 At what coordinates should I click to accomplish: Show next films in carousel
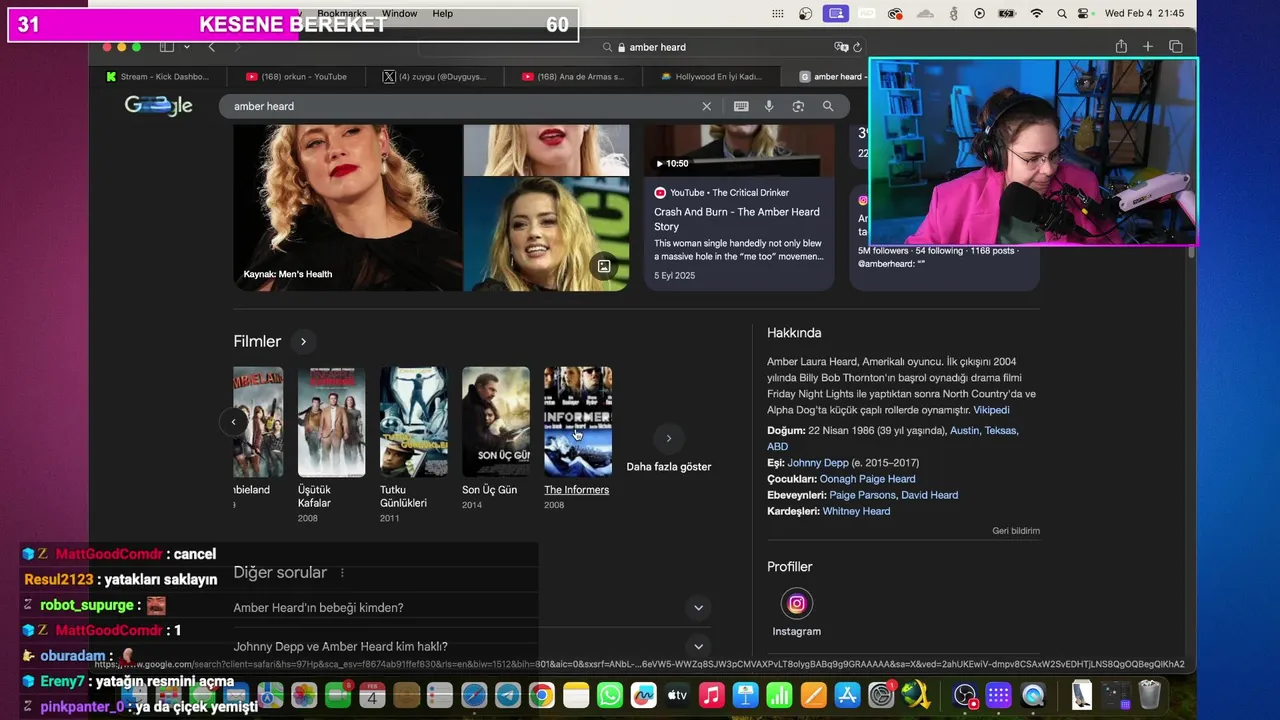668,438
